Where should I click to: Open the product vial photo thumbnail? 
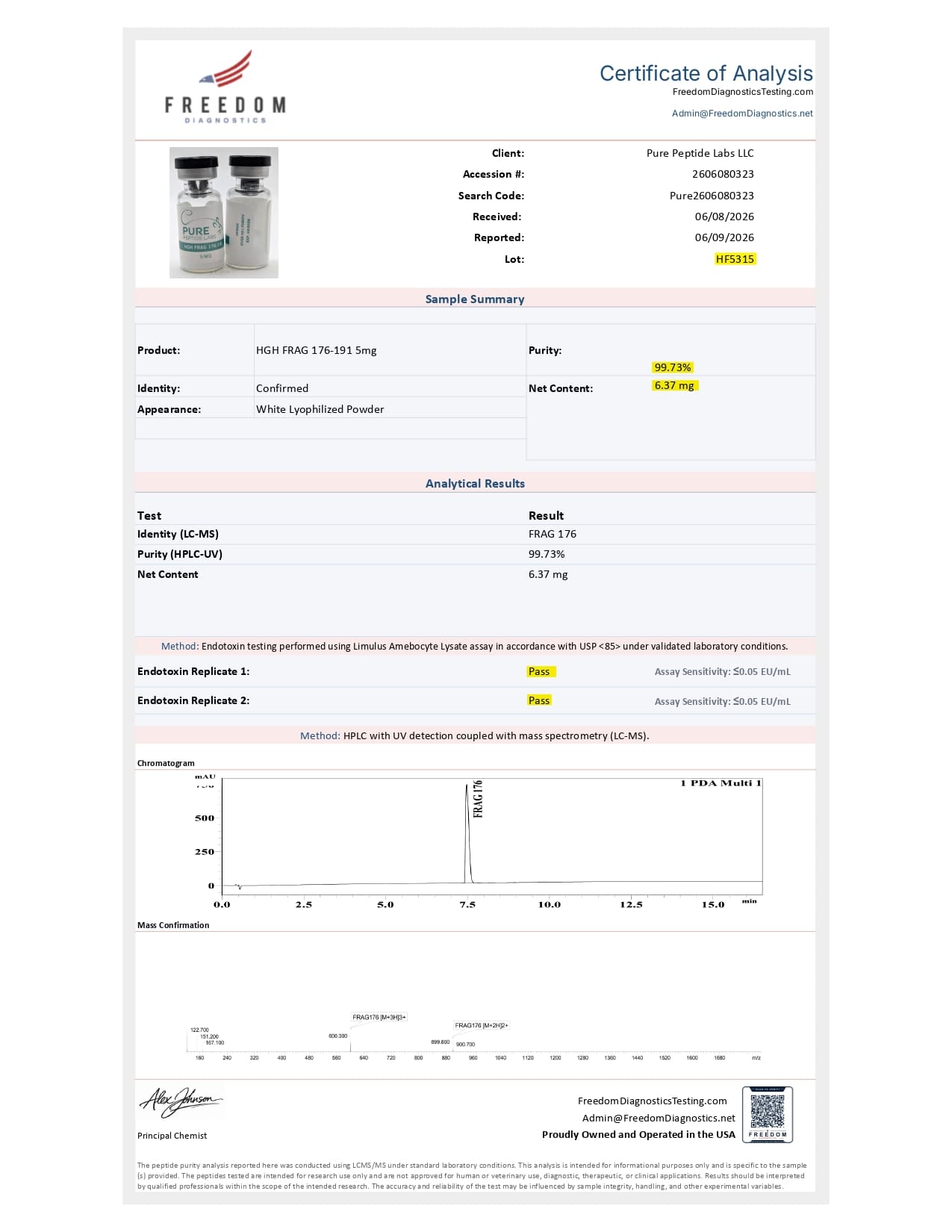224,213
